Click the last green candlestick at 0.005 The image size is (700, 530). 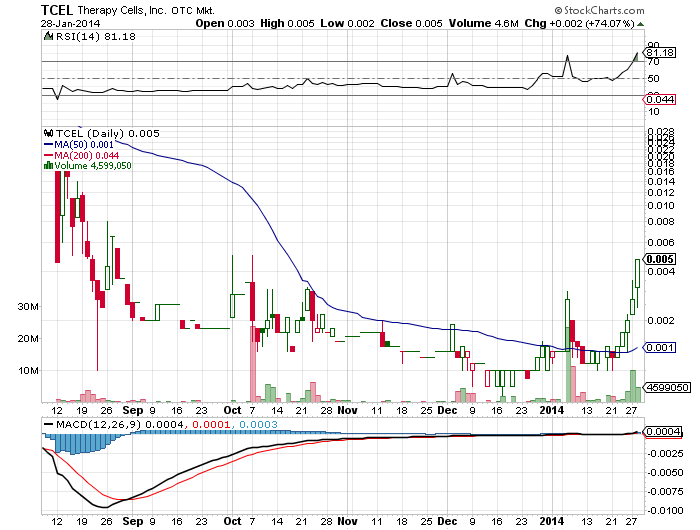(x=638, y=273)
